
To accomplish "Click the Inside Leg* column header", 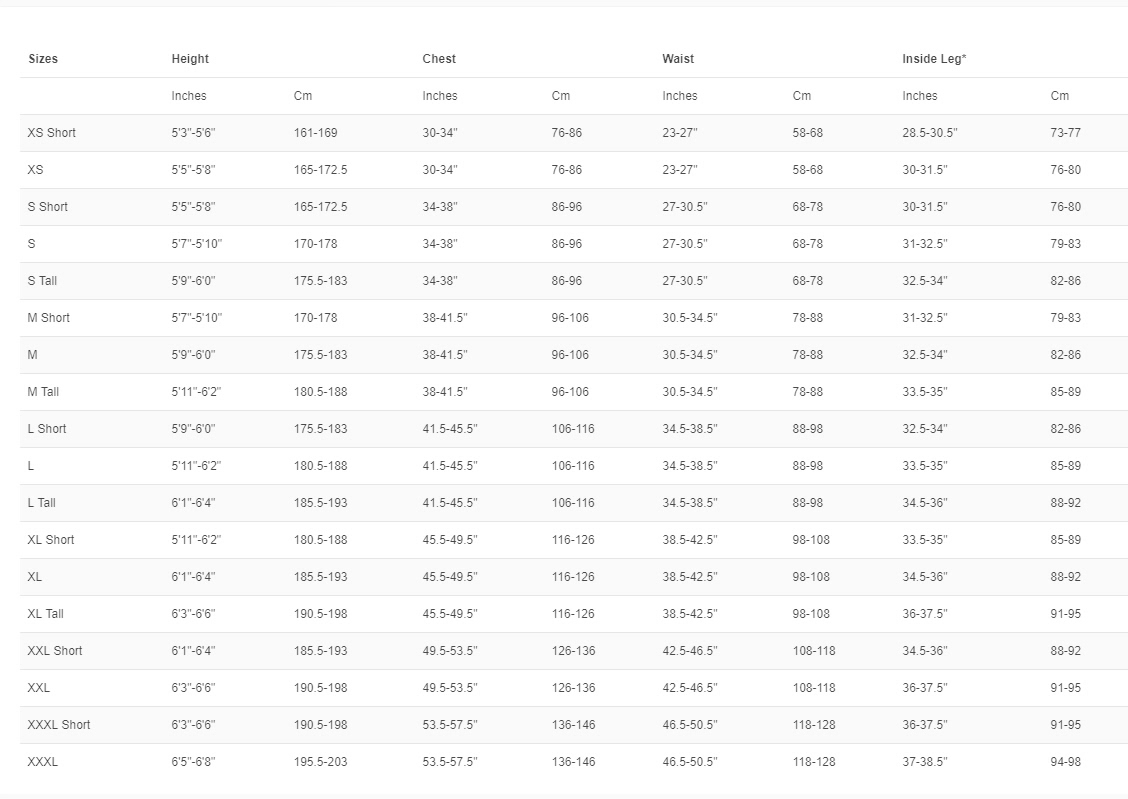I will [x=934, y=59].
